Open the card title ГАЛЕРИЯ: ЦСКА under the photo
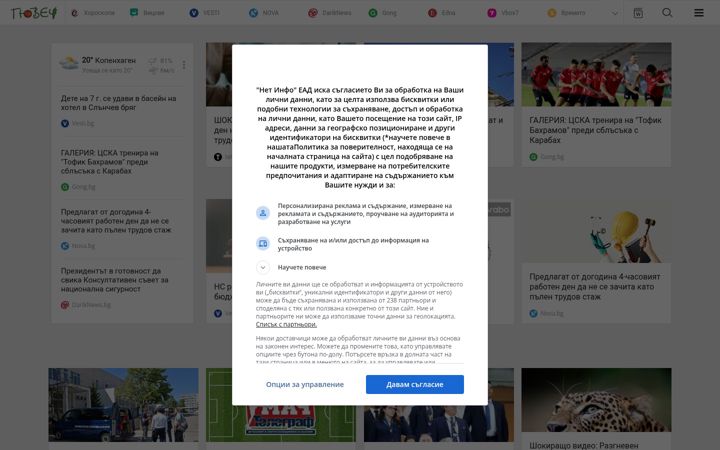Viewport: 720px width, 450px height. coord(595,130)
